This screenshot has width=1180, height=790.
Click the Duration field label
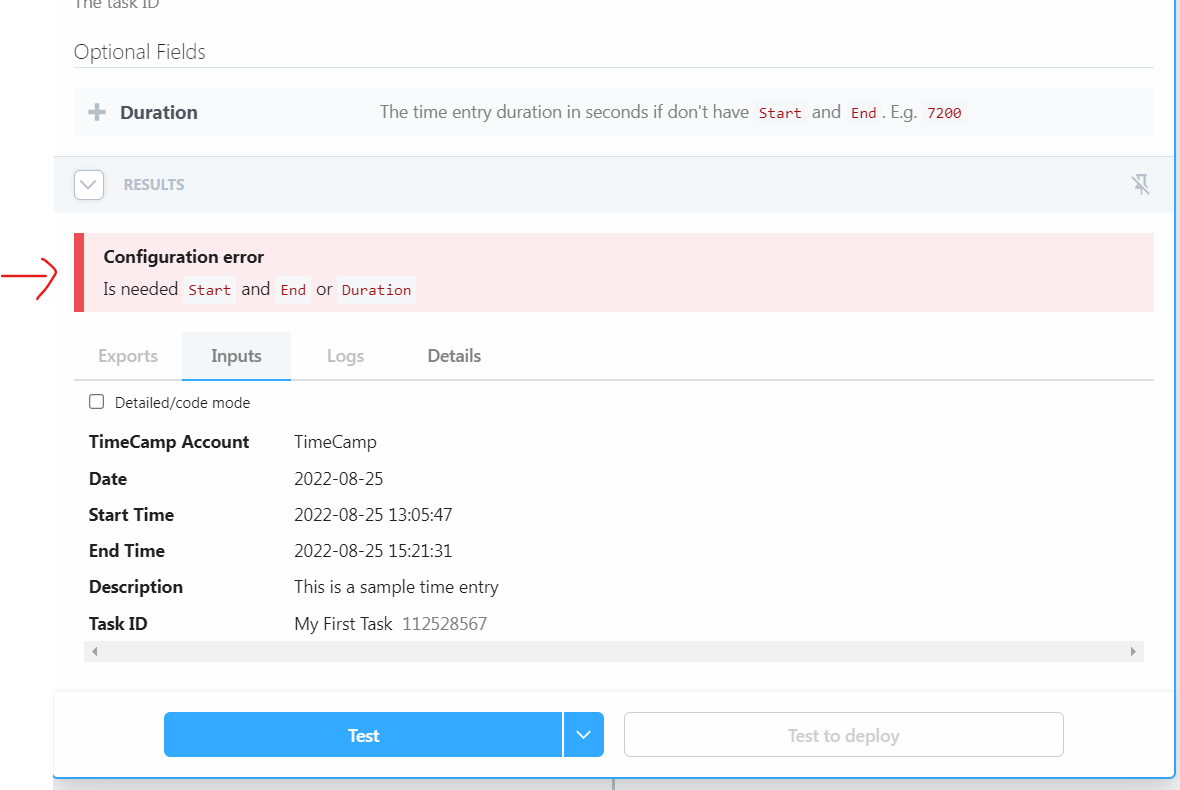(159, 112)
